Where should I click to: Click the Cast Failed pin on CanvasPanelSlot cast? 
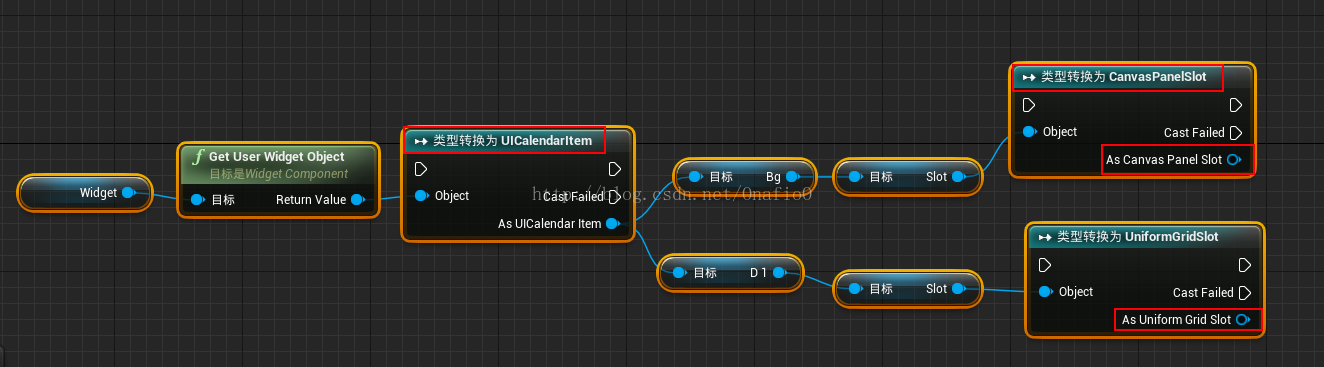[1235, 133]
